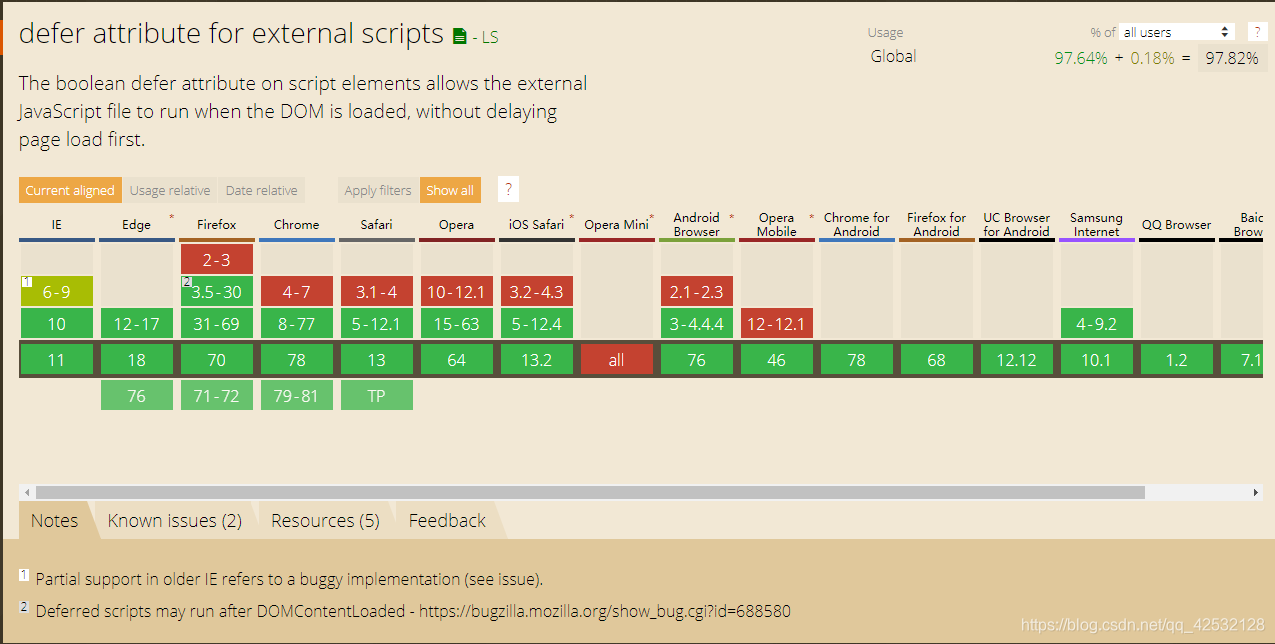
Task: Click the Safari 5-12.1 version cell
Action: [377, 323]
